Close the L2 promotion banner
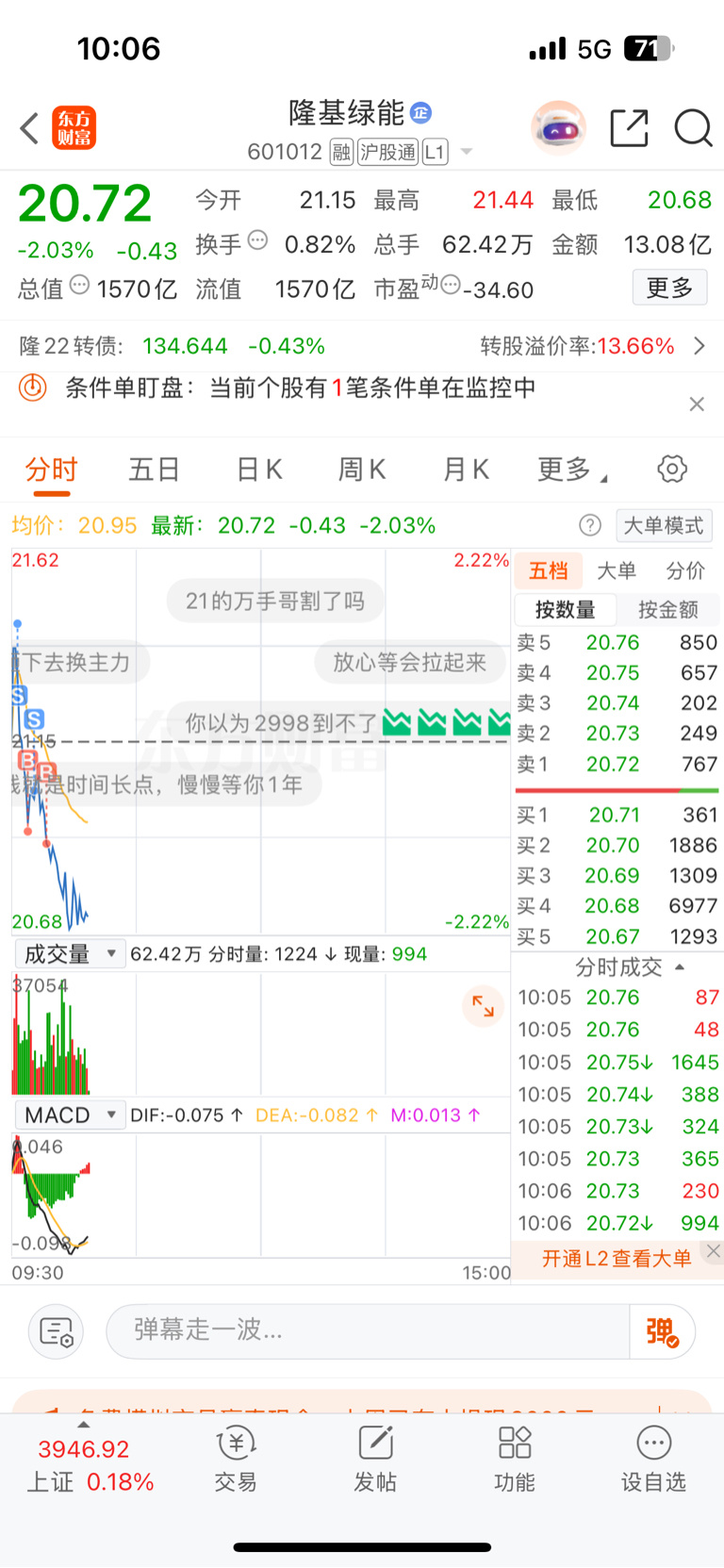 click(714, 1251)
